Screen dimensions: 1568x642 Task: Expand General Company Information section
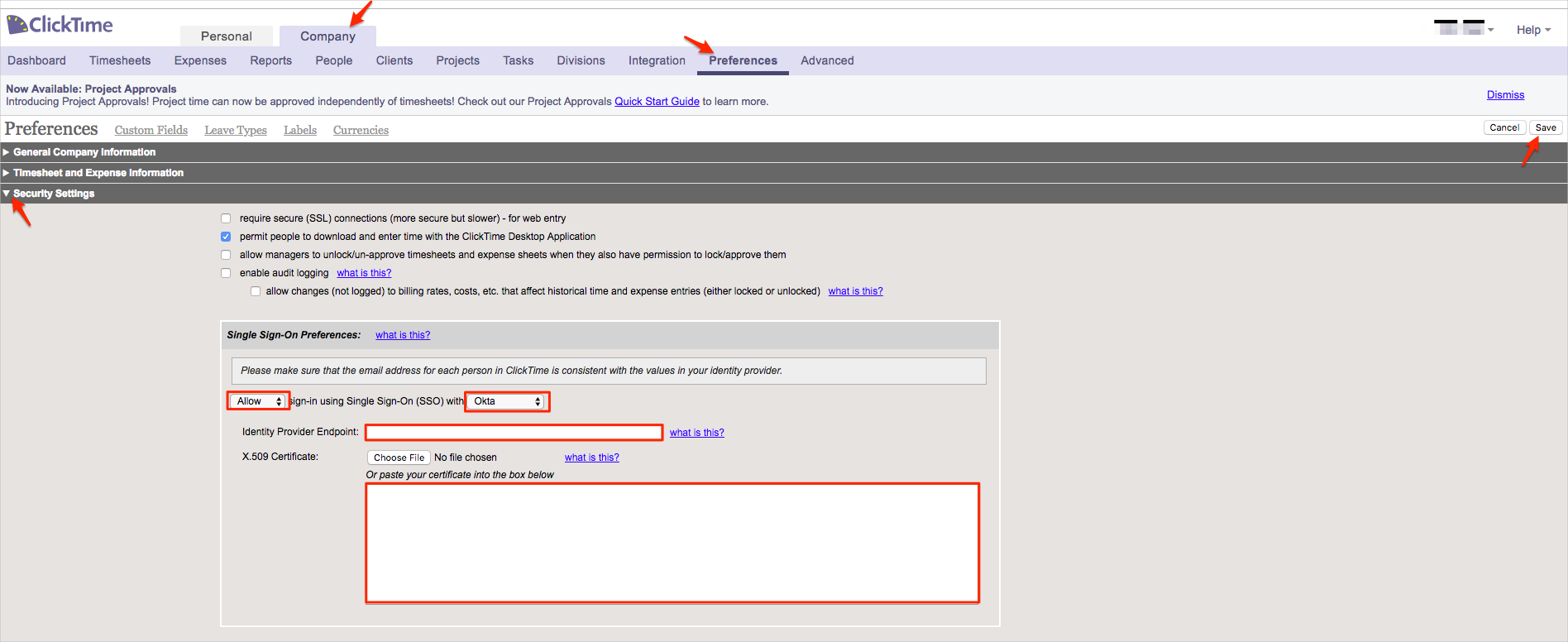point(84,152)
